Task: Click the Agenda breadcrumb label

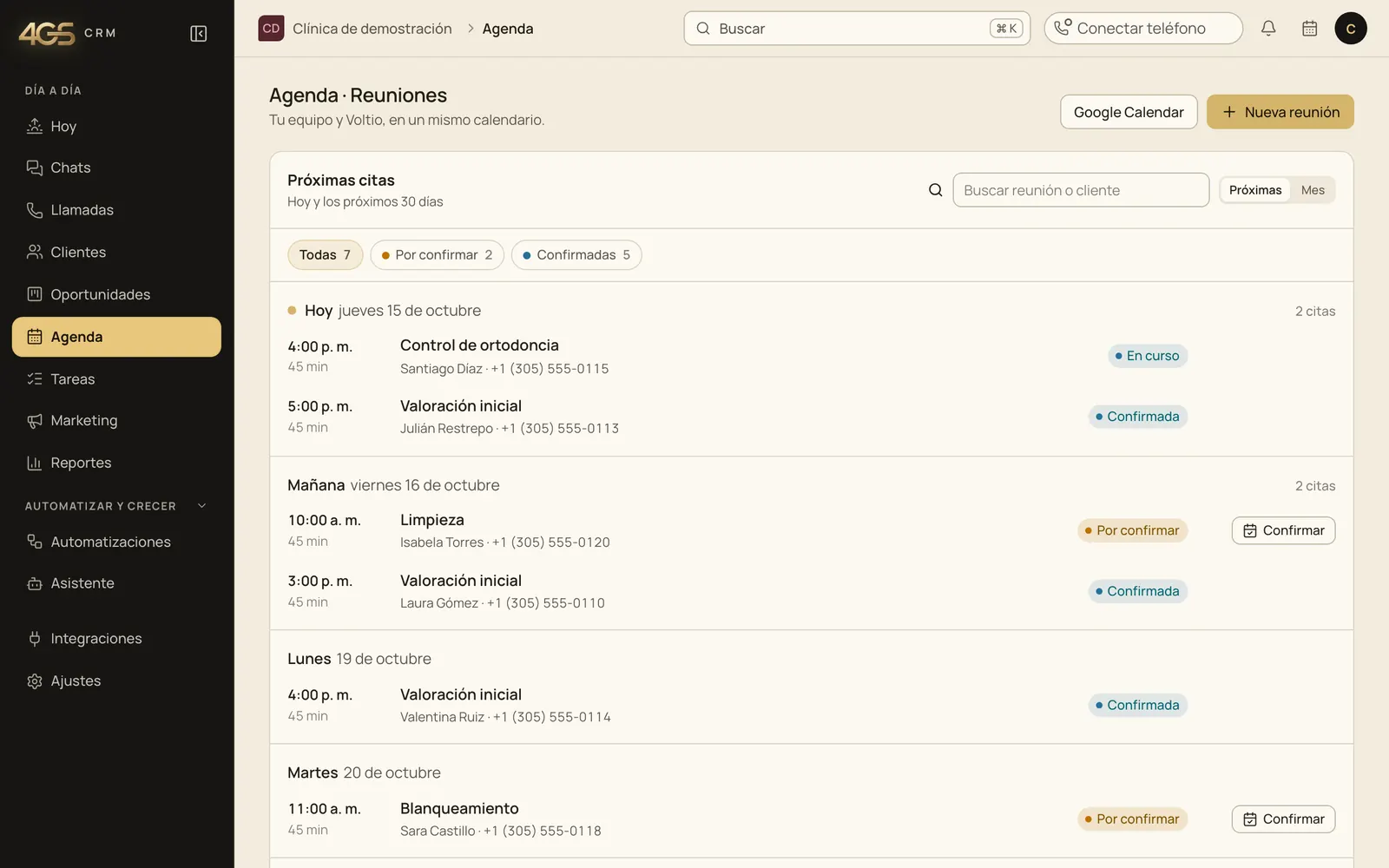Action: (508, 29)
